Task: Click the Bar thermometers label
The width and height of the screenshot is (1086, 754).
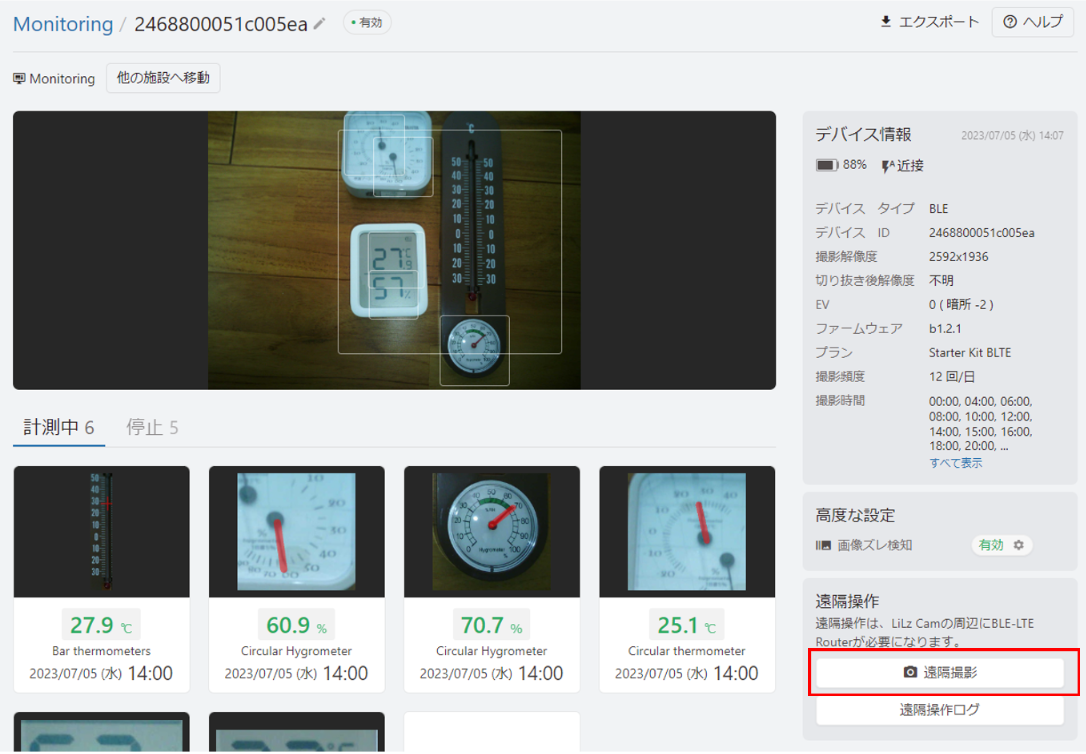Action: tap(101, 651)
